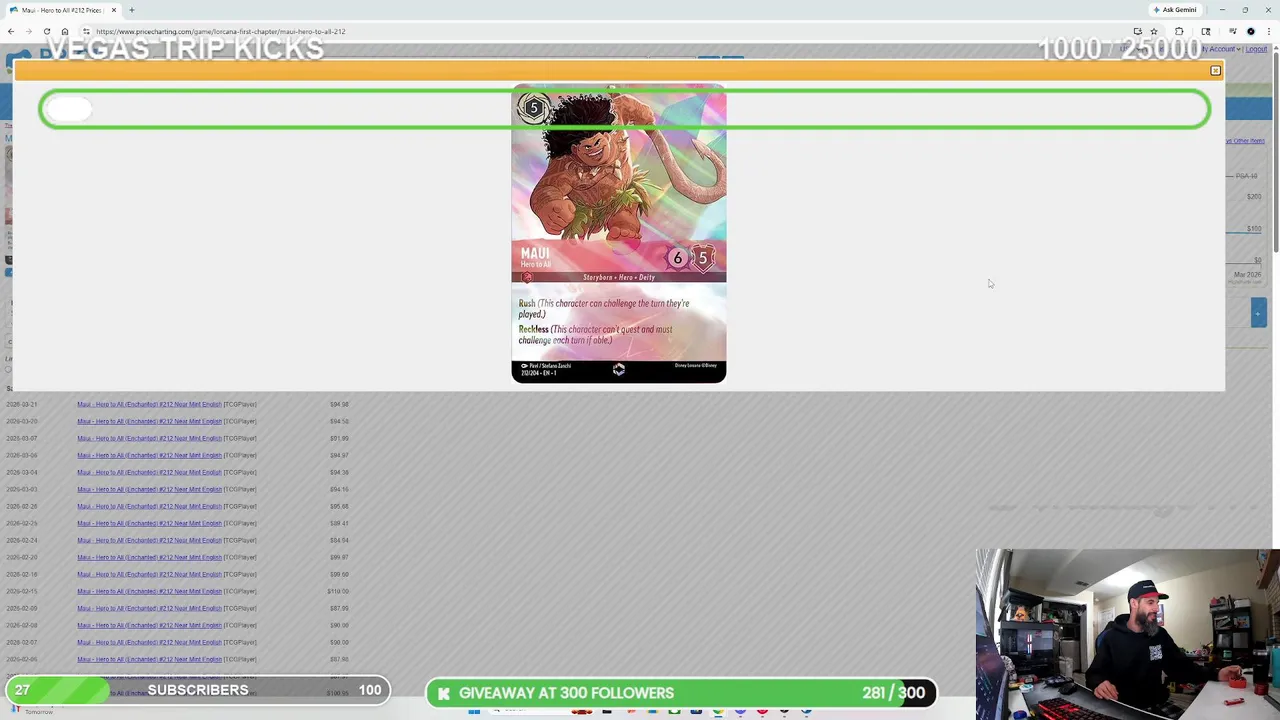Select the date 2026-02-24
This screenshot has height=720, width=1280.
[22, 540]
